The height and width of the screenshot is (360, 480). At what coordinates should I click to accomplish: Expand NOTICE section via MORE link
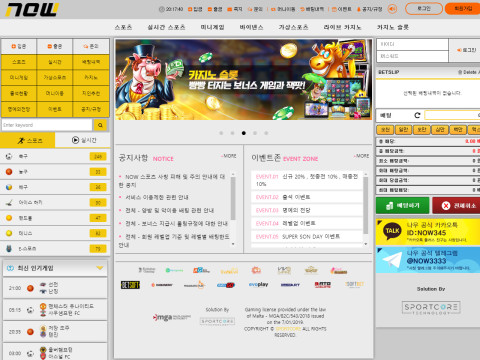pyautogui.click(x=229, y=156)
